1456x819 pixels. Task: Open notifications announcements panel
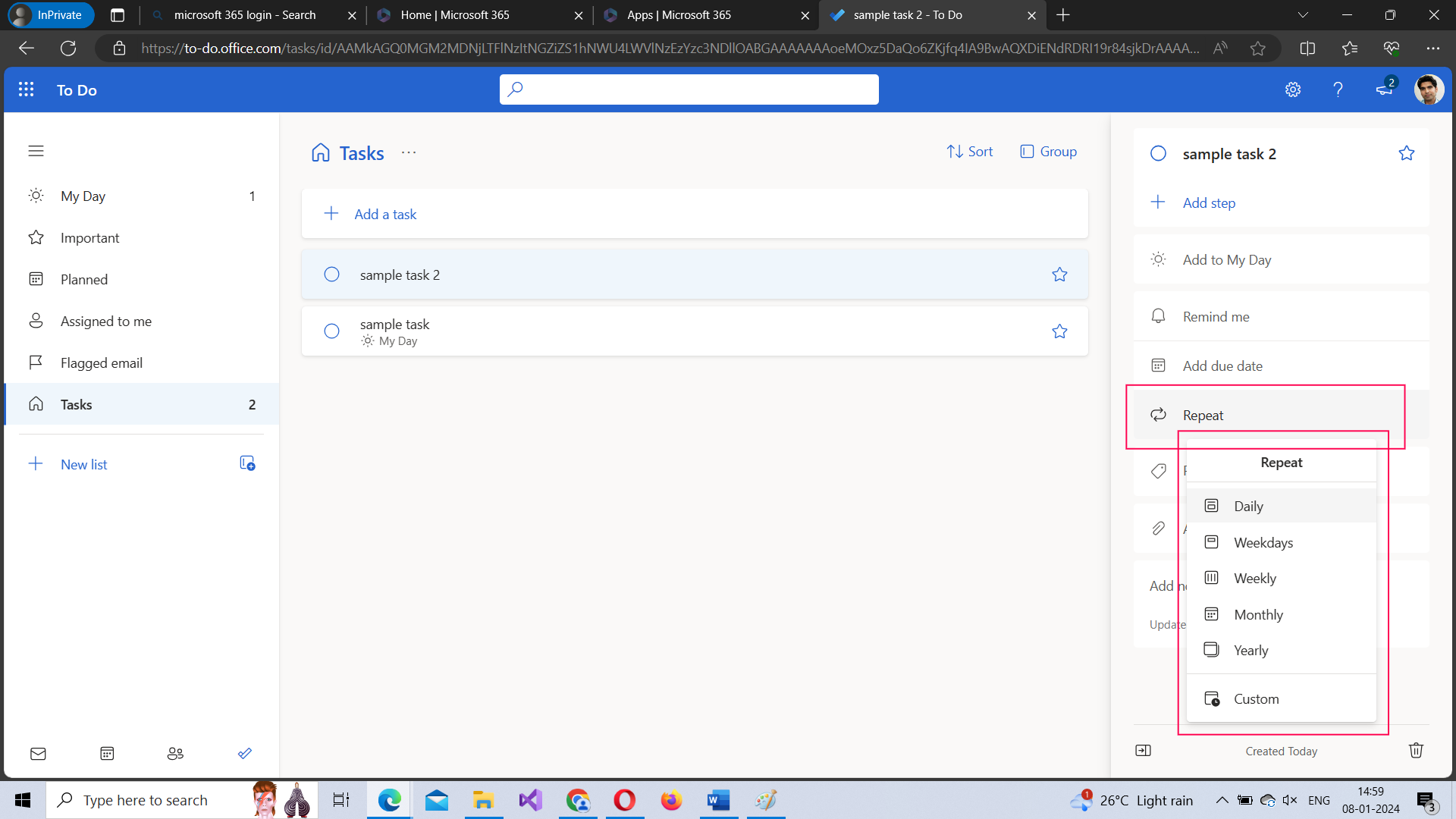1383,89
